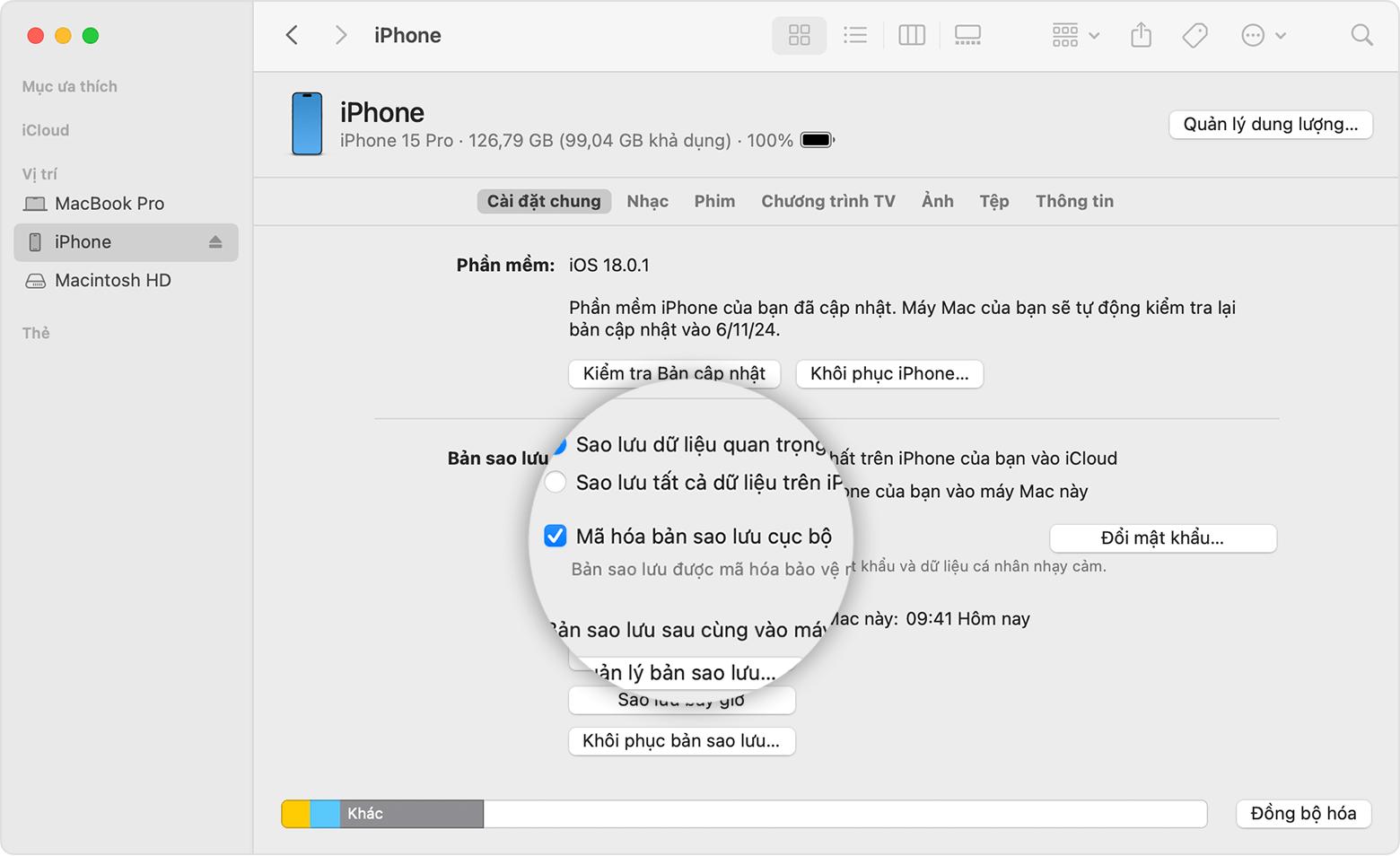The height and width of the screenshot is (856, 1400).
Task: Open the Nhạc tab
Action: [x=647, y=201]
